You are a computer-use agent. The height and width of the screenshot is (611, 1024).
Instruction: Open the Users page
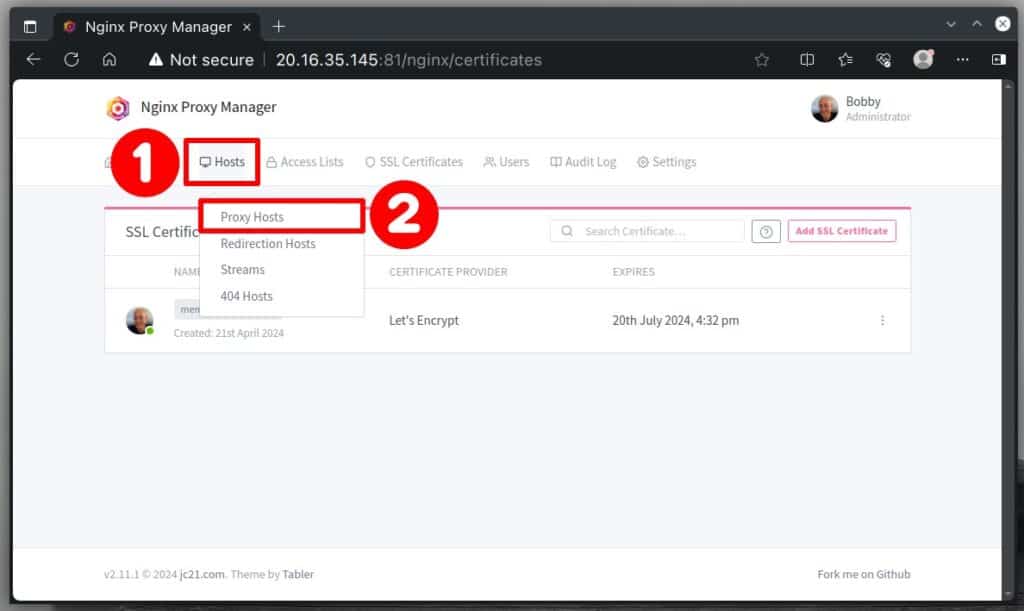[x=506, y=162]
